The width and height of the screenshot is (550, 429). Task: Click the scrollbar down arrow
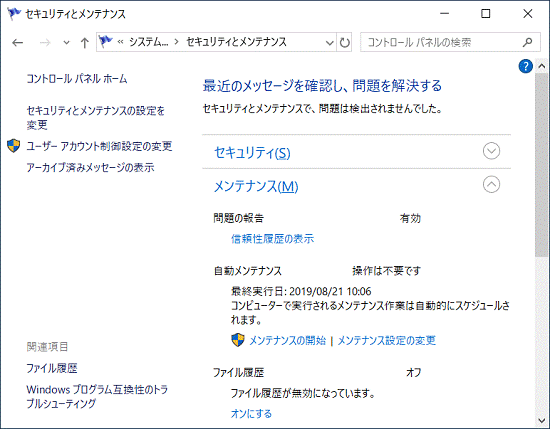[542, 420]
